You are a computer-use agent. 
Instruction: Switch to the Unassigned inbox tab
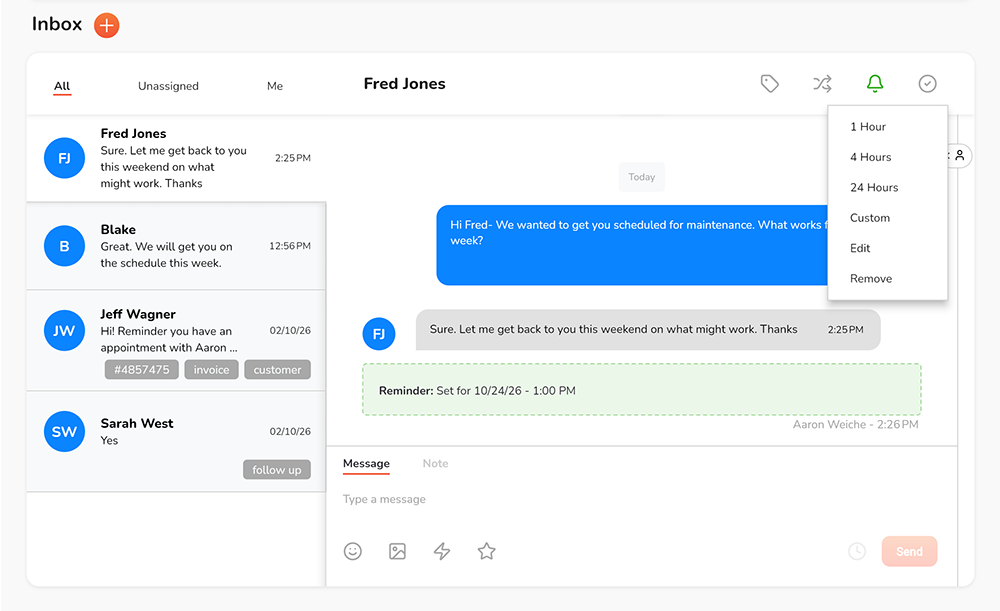tap(168, 86)
